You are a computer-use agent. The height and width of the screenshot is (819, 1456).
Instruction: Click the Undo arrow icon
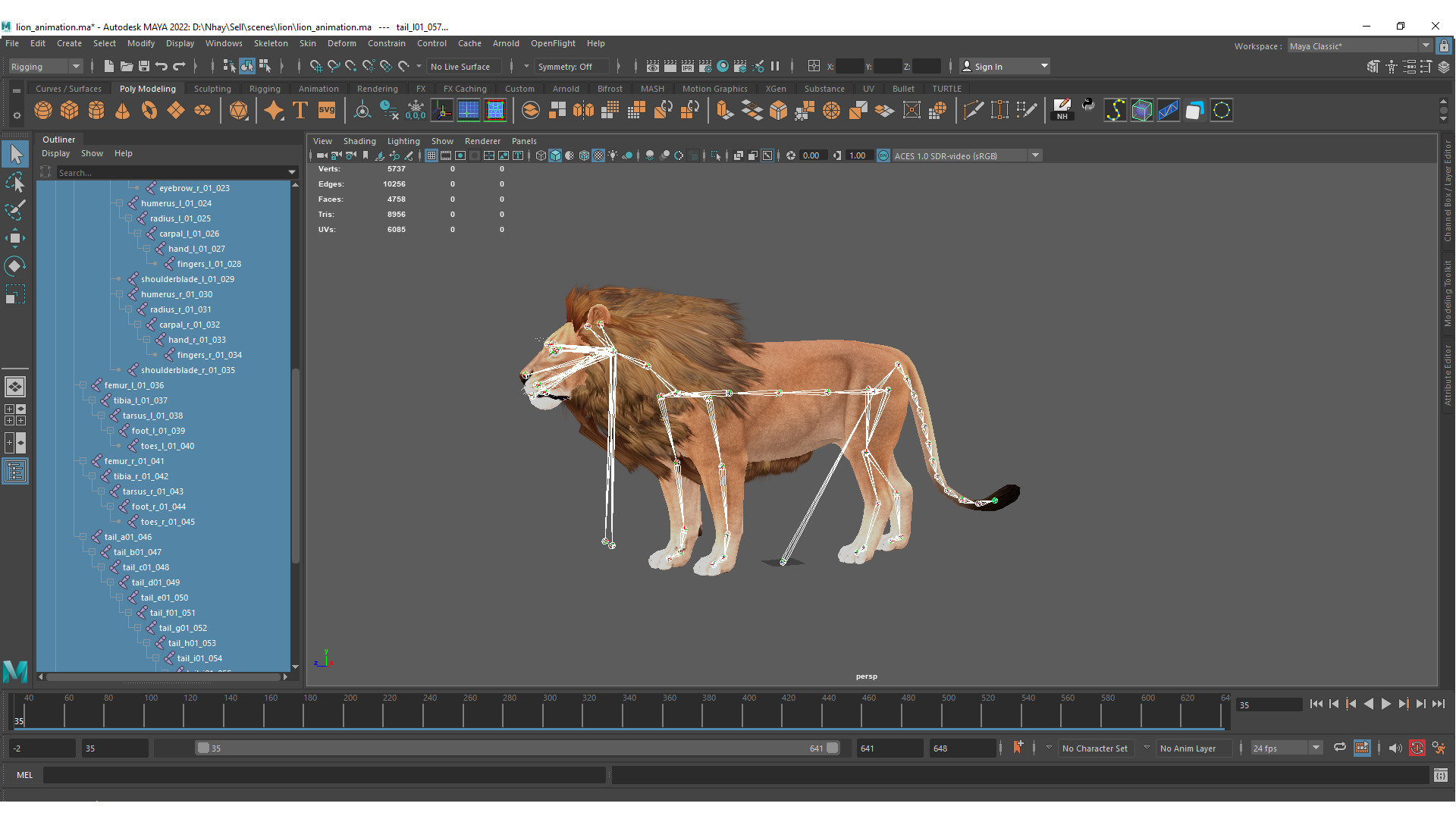point(162,67)
